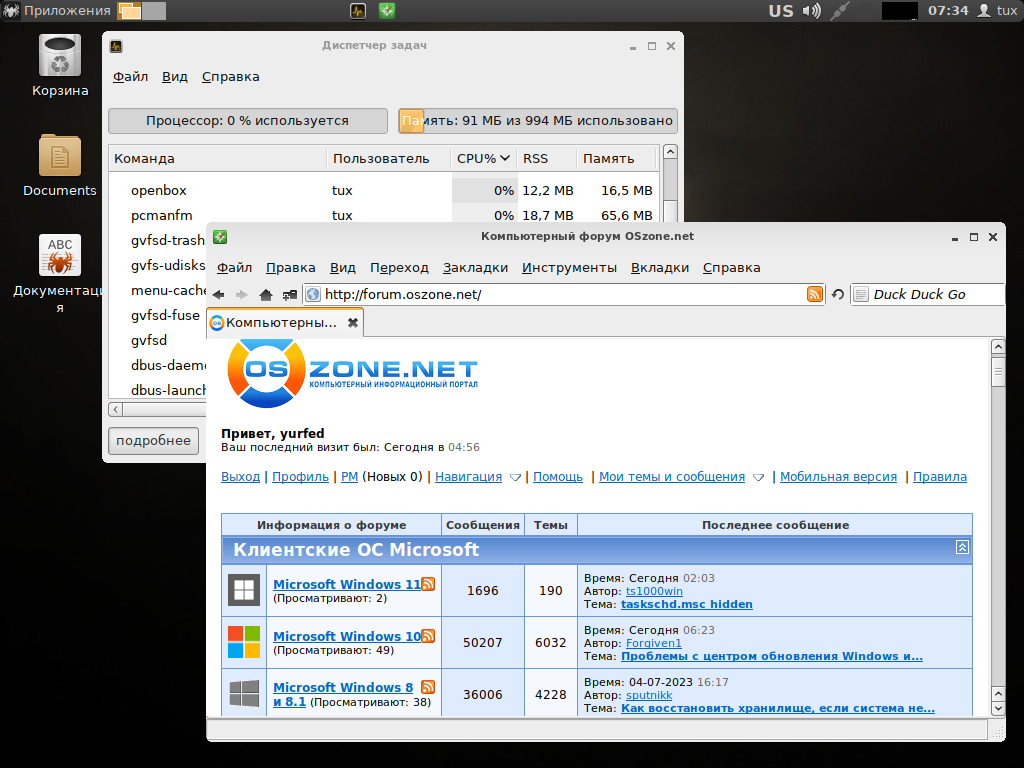The height and width of the screenshot is (768, 1024).
Task: Click the Duck Duck Go search field
Action: point(927,295)
